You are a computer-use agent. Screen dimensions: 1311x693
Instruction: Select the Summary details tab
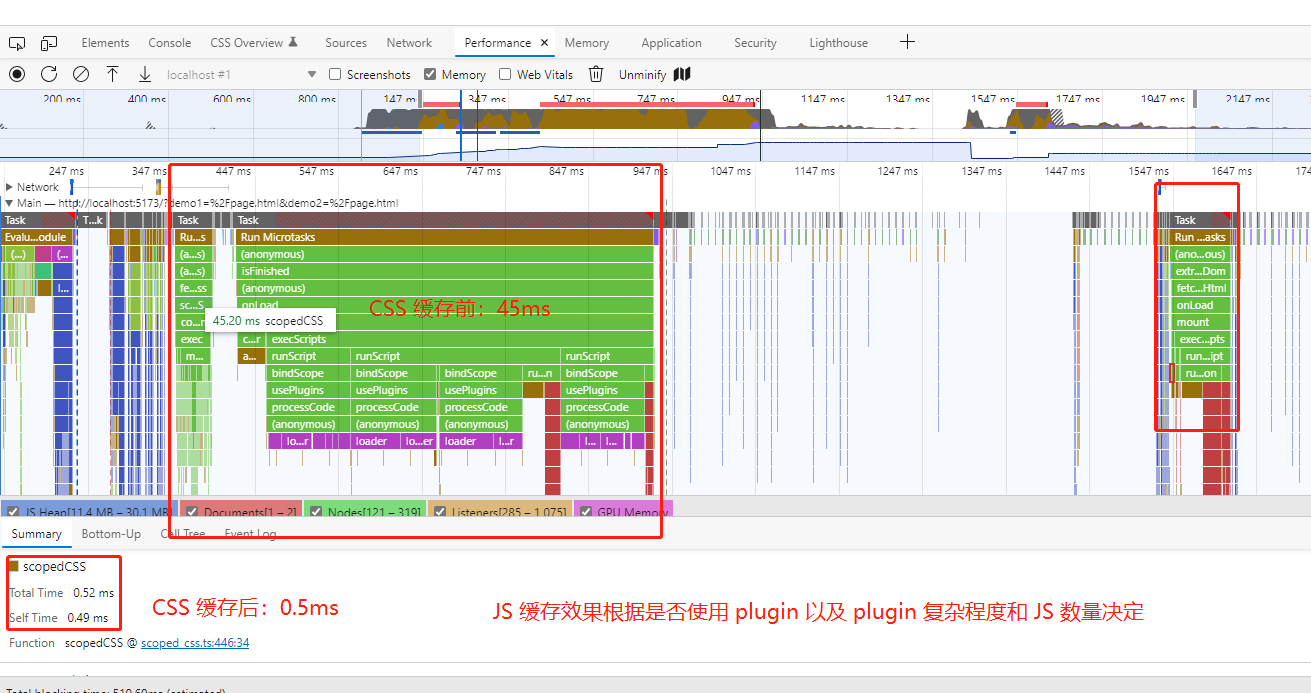pos(37,534)
